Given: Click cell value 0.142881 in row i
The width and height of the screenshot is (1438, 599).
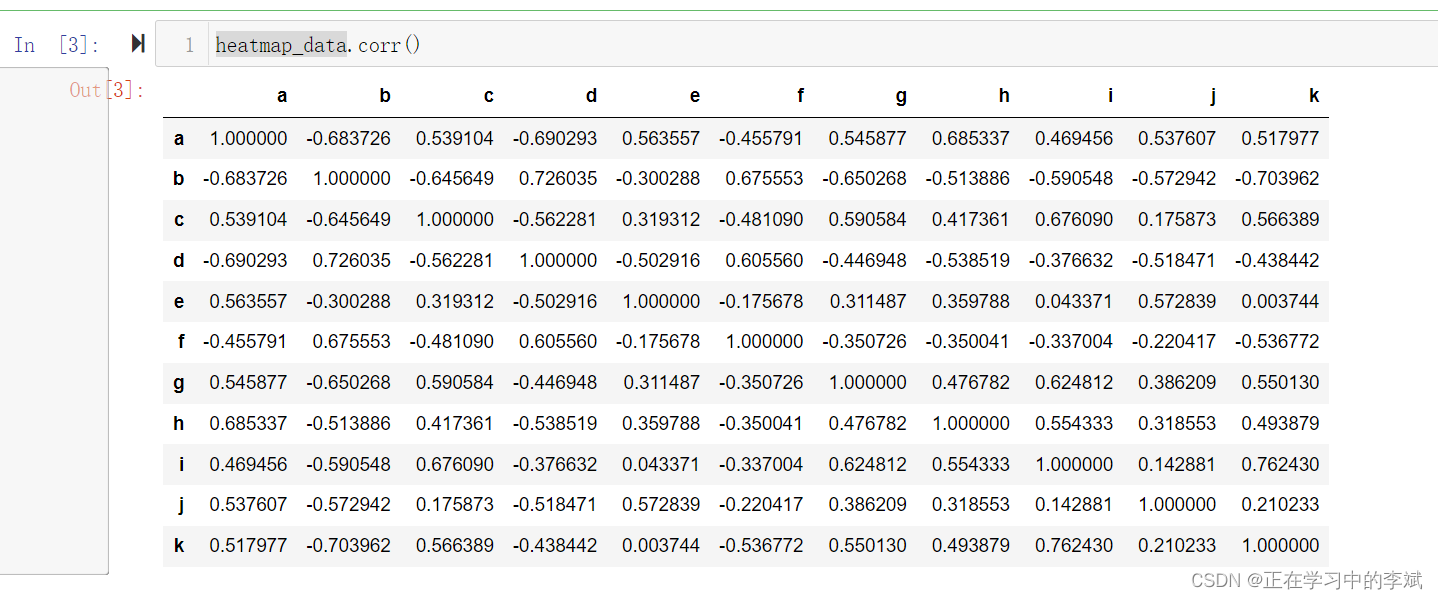Looking at the screenshot, I should [x=1177, y=464].
